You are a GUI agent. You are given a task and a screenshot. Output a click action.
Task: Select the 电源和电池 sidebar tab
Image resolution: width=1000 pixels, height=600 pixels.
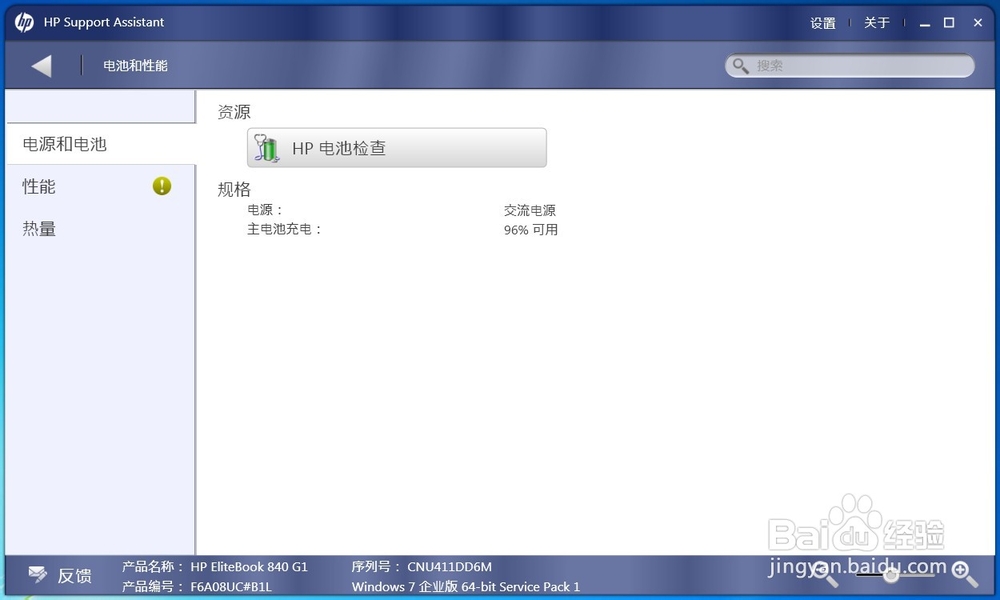101,144
